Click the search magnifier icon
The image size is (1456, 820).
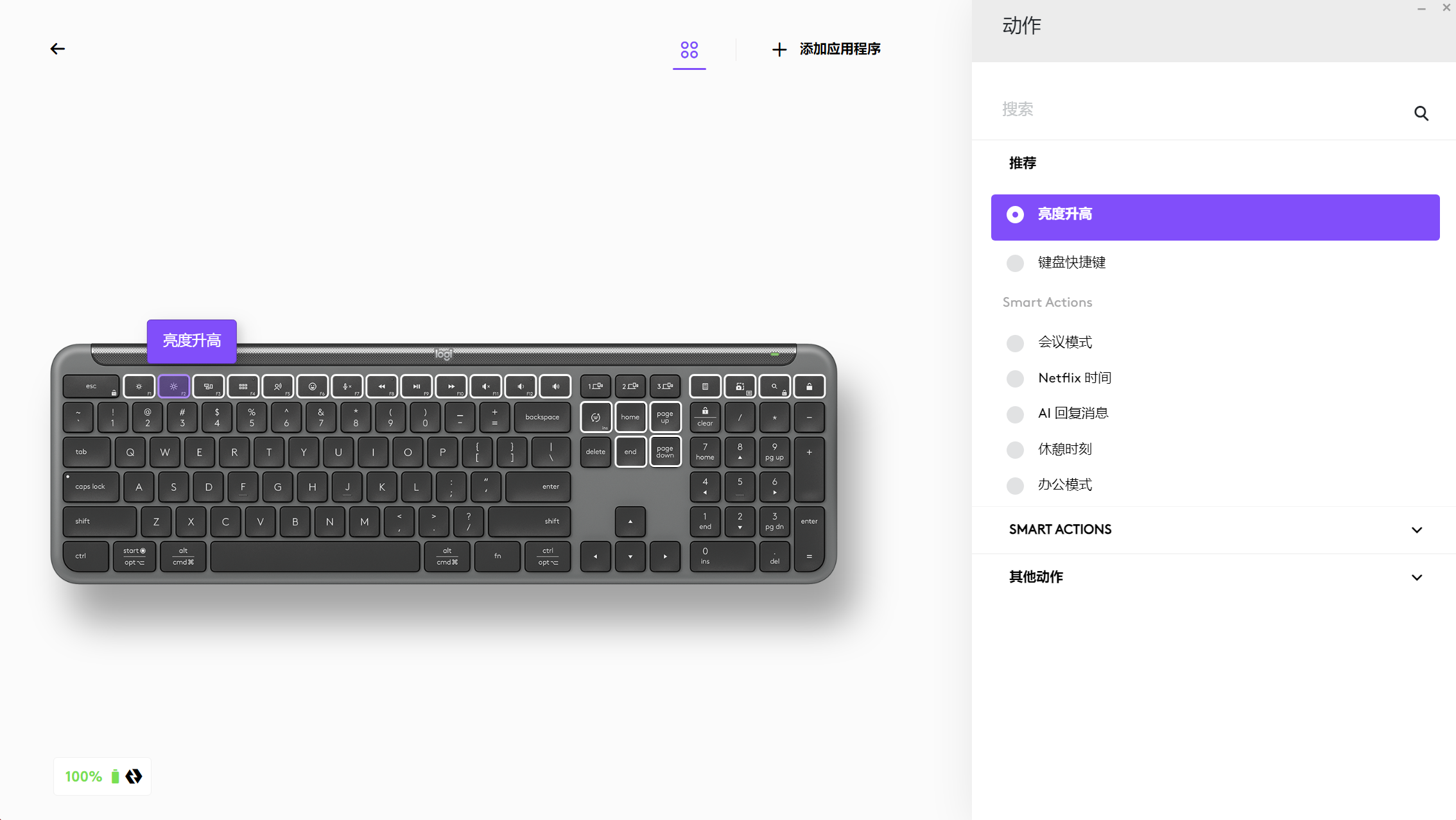[x=1421, y=114]
